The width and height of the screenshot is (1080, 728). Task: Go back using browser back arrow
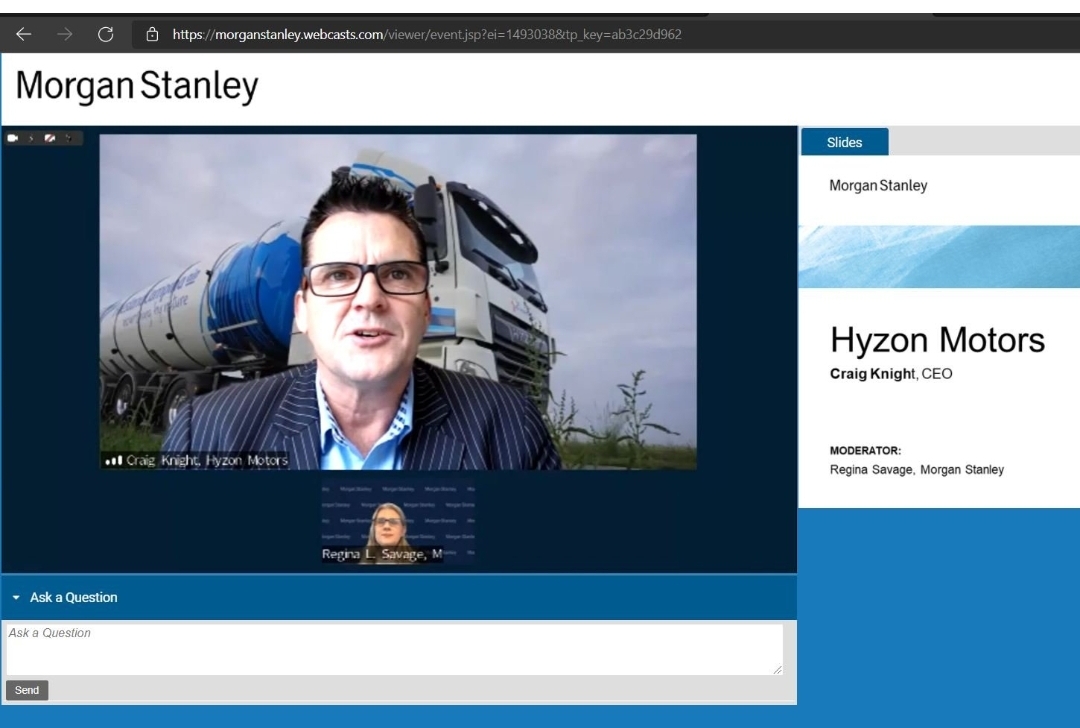[23, 34]
